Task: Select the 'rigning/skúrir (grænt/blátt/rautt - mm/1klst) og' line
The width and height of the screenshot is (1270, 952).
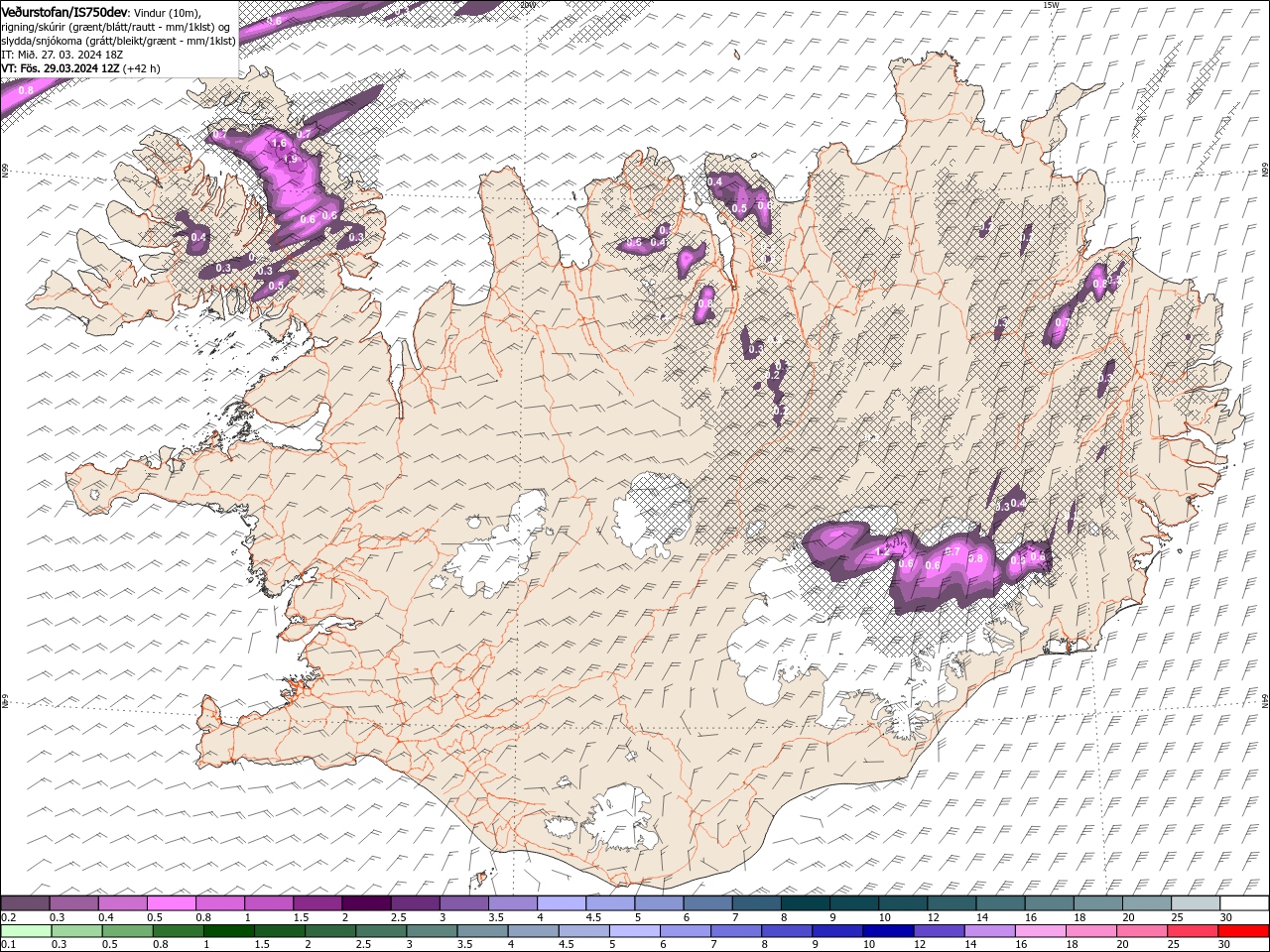Action: [x=116, y=26]
